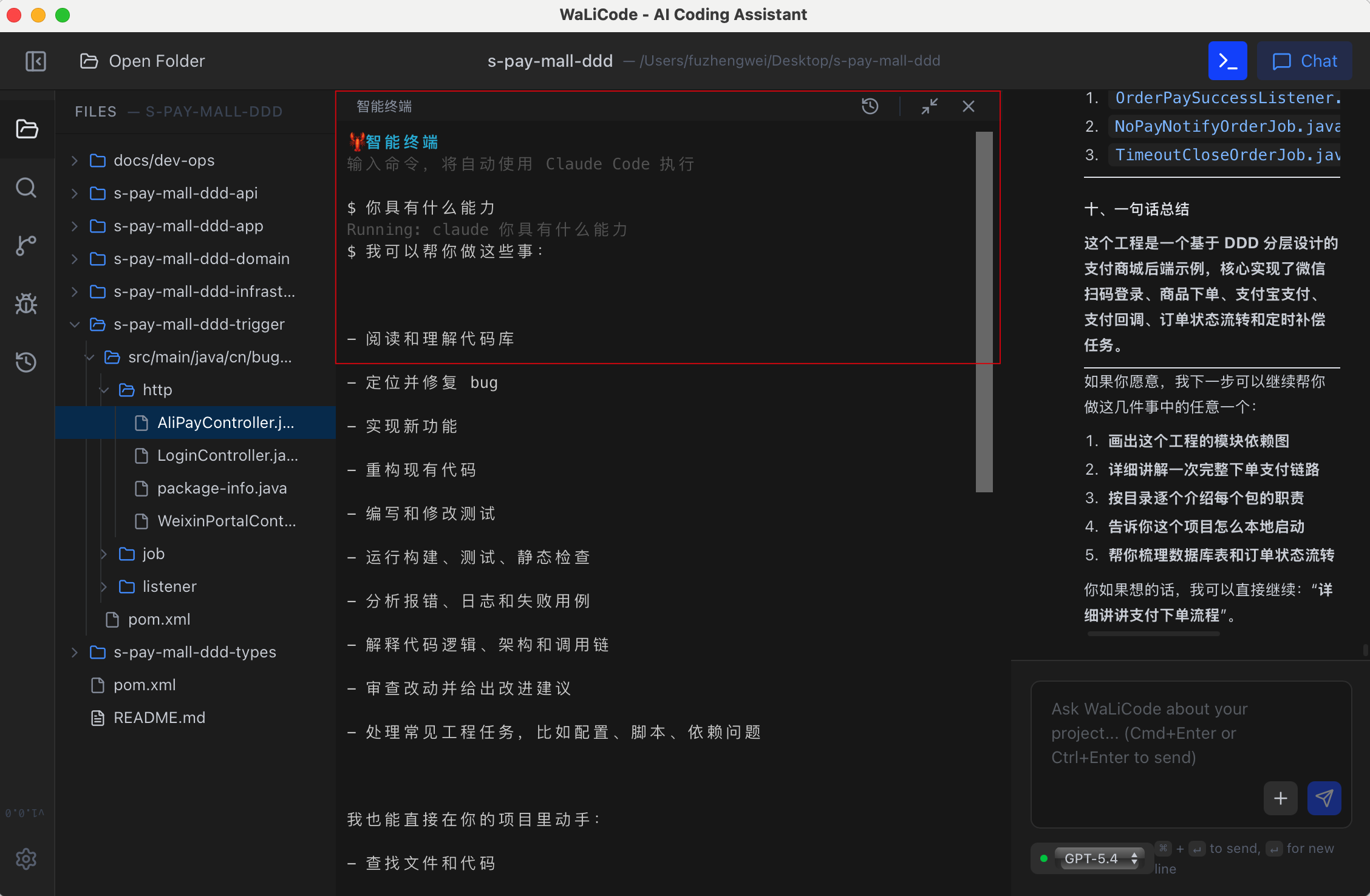Click the terminal button in header

[x=1227, y=61]
